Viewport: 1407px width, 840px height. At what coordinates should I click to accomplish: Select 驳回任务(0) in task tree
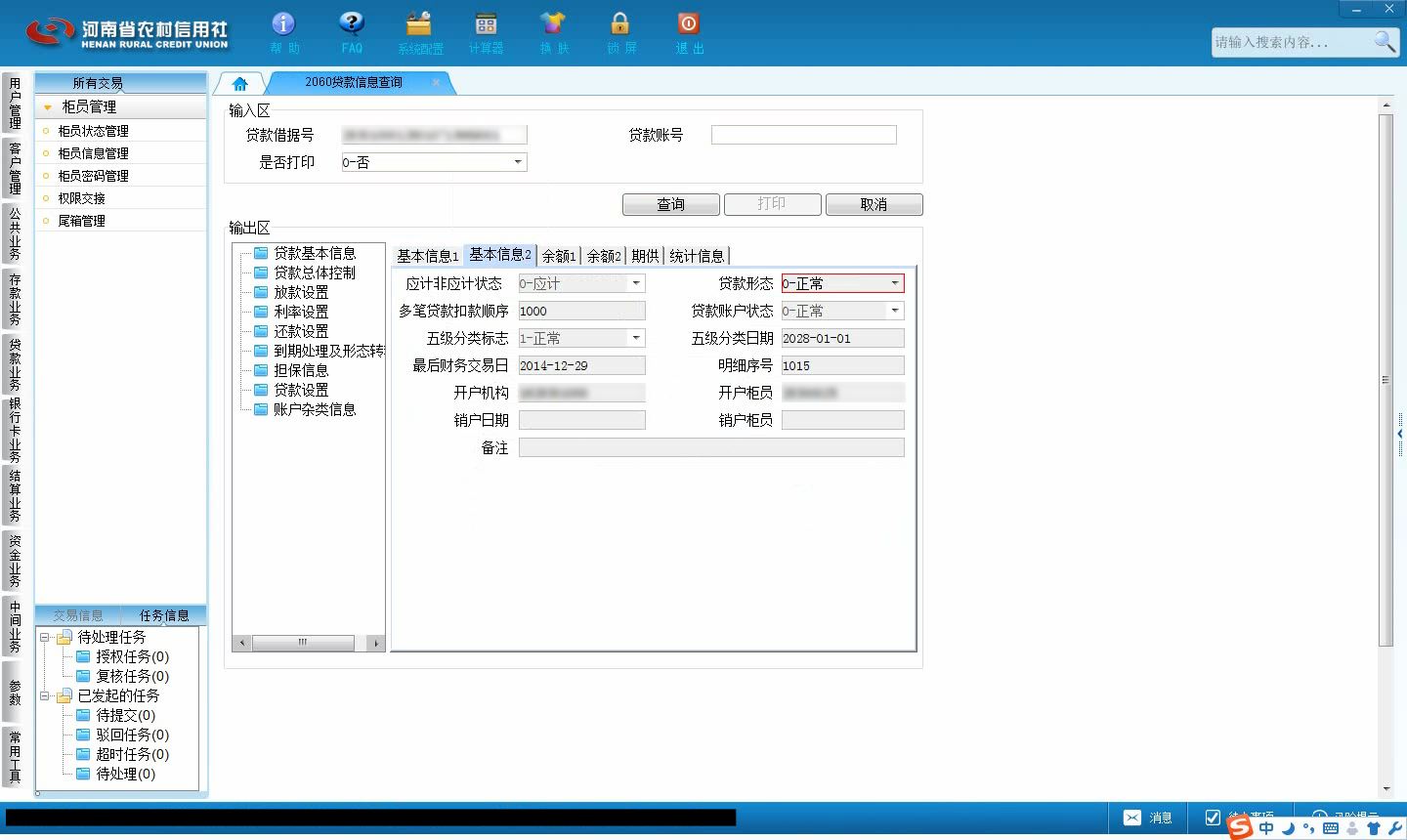point(132,735)
